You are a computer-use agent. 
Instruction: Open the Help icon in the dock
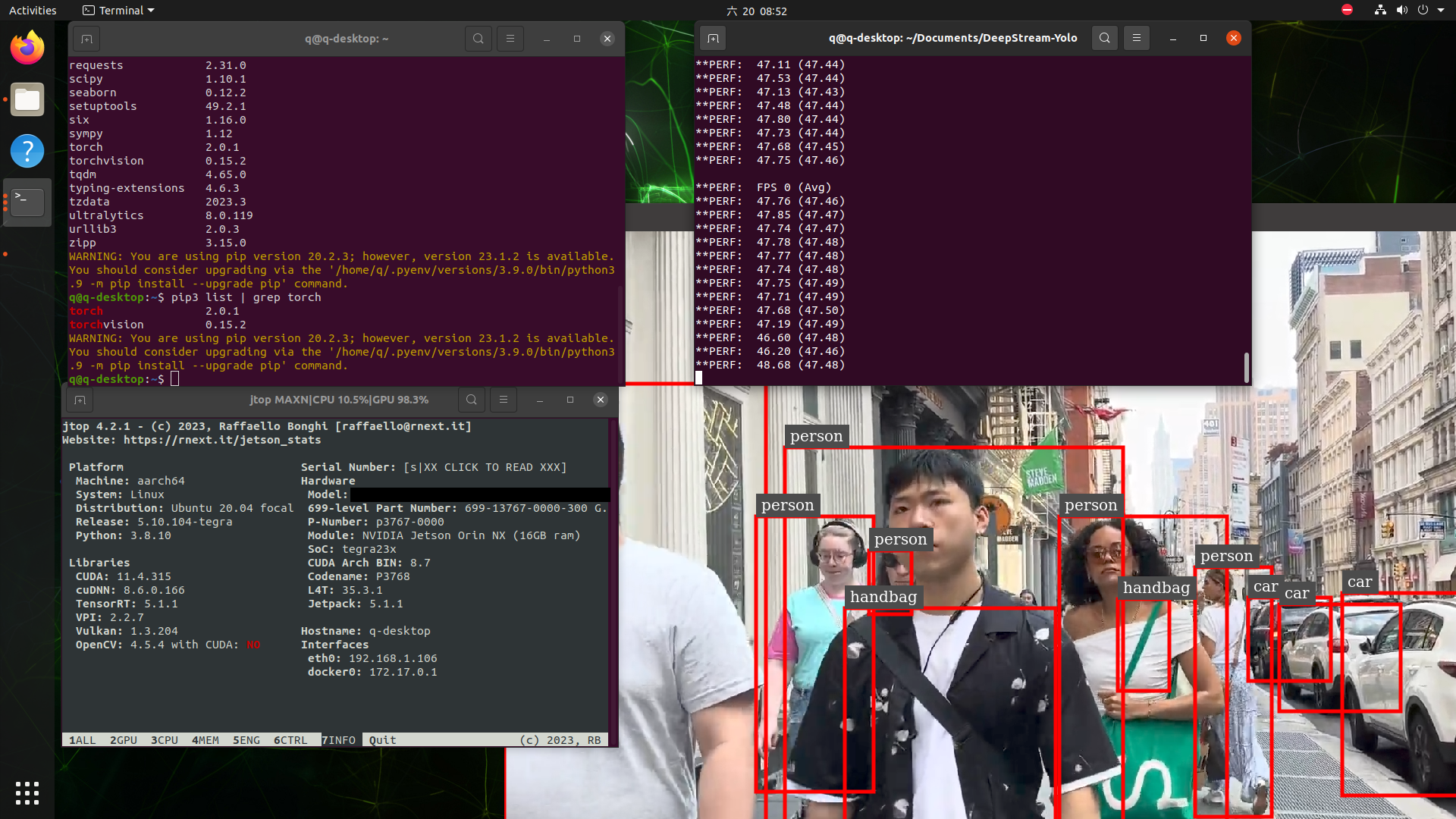click(x=27, y=151)
